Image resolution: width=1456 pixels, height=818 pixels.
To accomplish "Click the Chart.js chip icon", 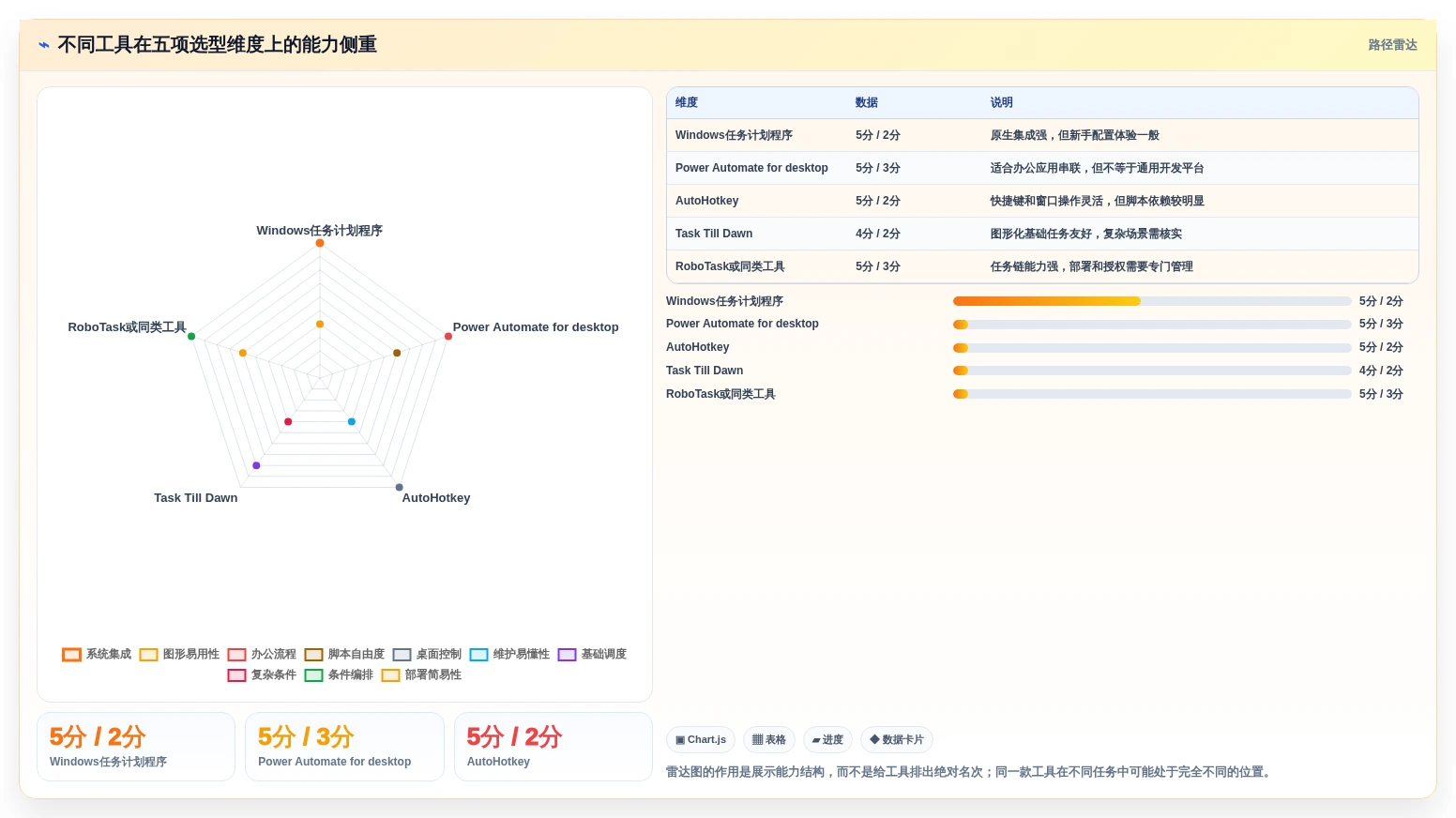I will pos(680,740).
